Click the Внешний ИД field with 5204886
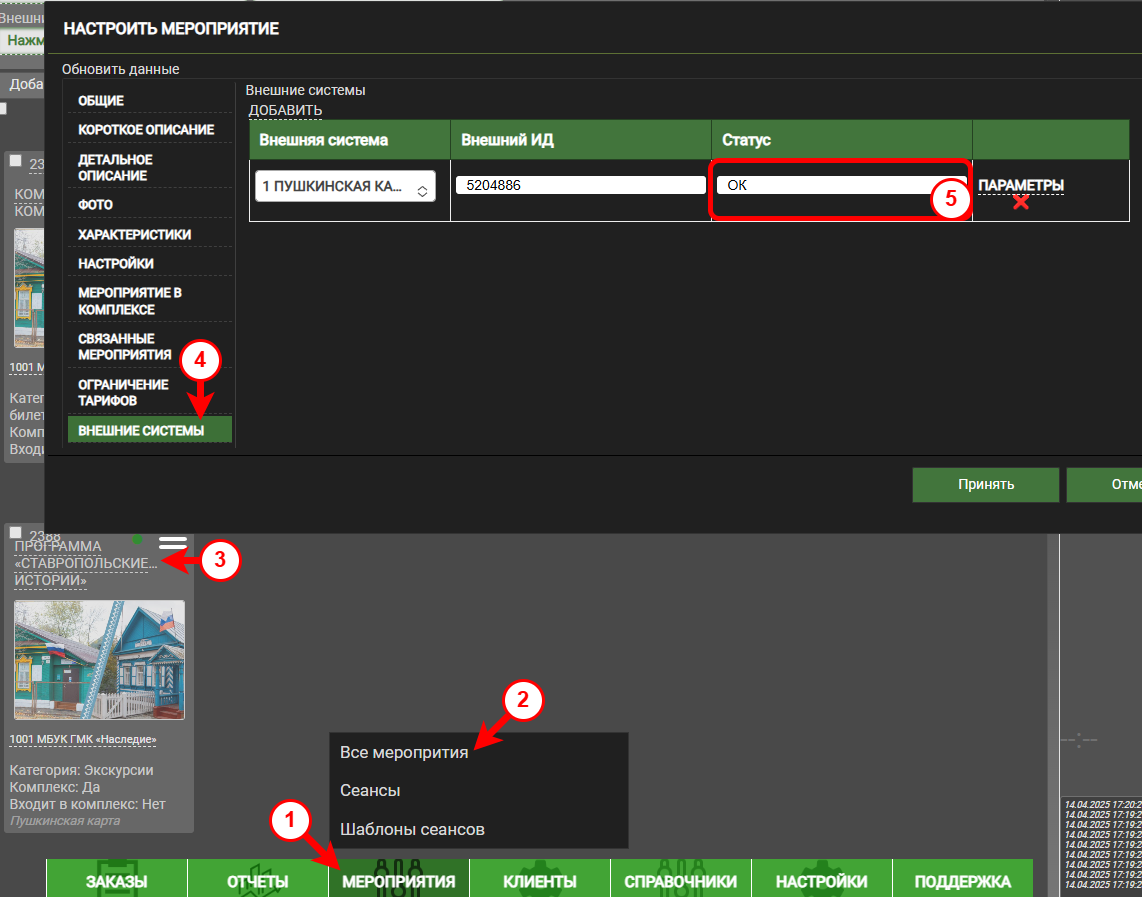1142x897 pixels. 580,185
